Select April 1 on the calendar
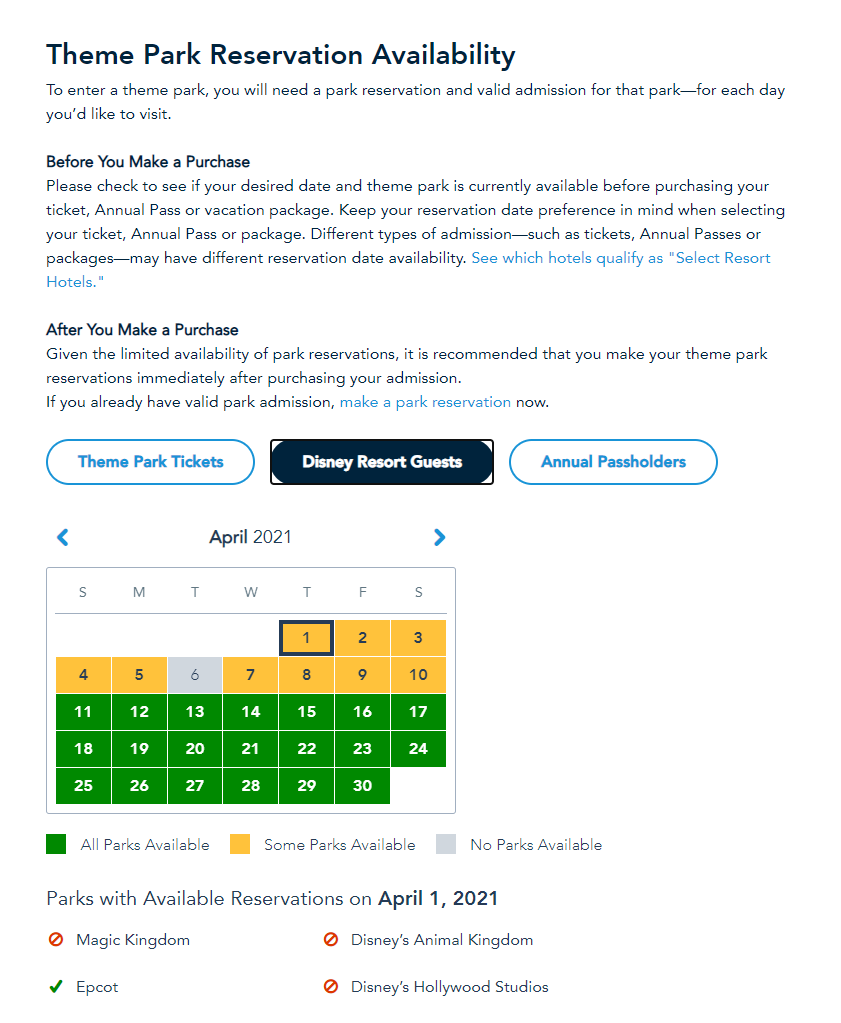The height and width of the screenshot is (1023, 841). point(306,638)
